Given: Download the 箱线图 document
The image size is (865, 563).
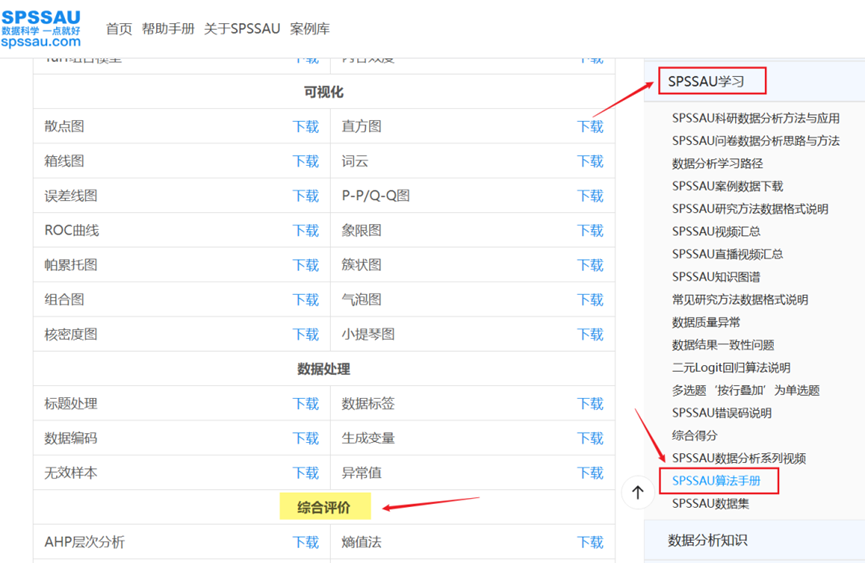Looking at the screenshot, I should (x=306, y=162).
